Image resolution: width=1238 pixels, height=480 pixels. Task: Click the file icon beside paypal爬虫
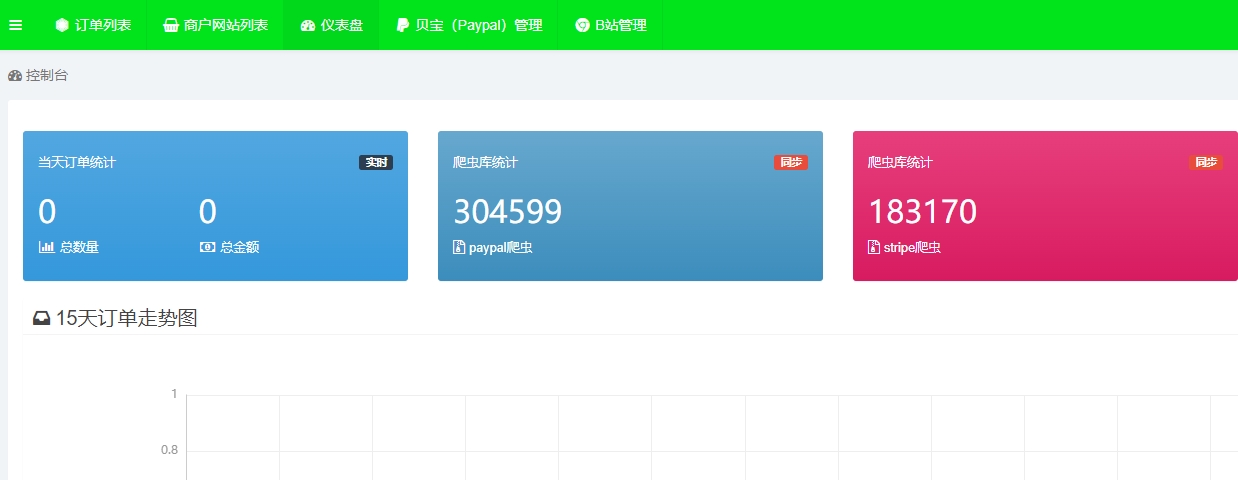pos(459,247)
